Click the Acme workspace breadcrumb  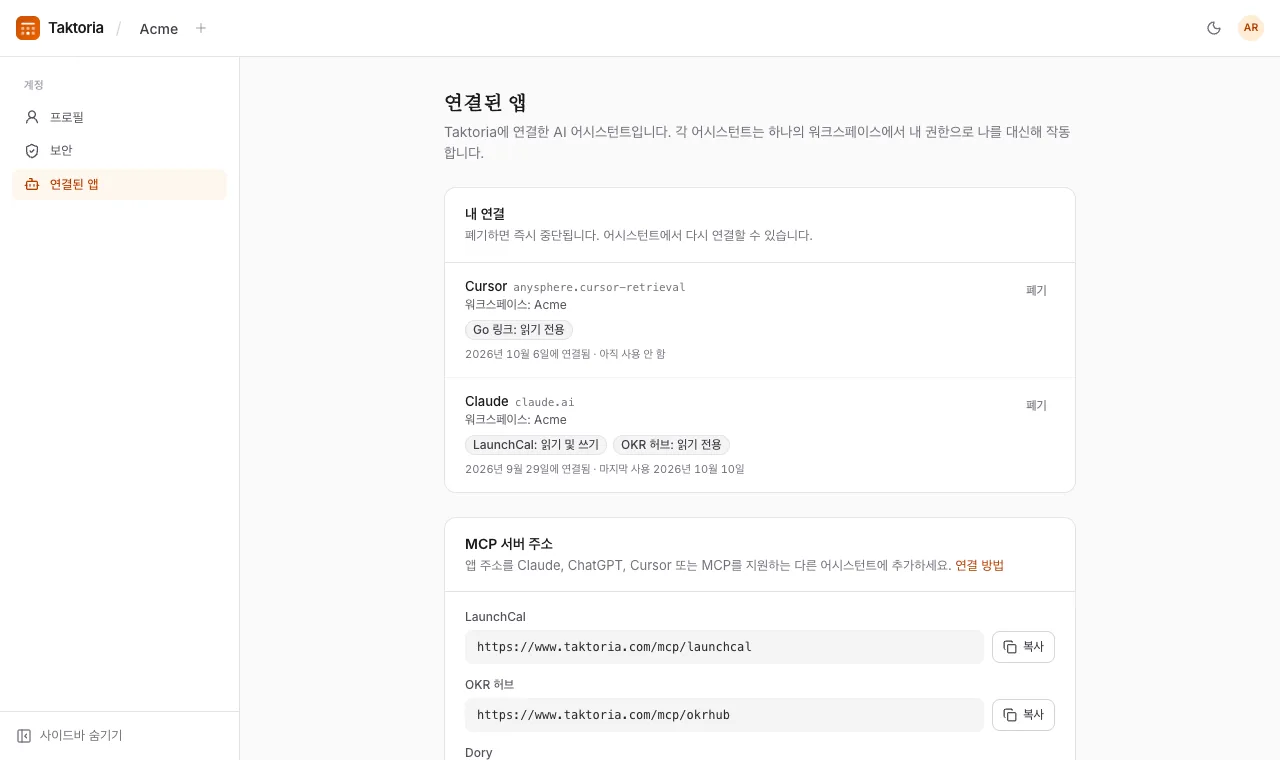(159, 29)
